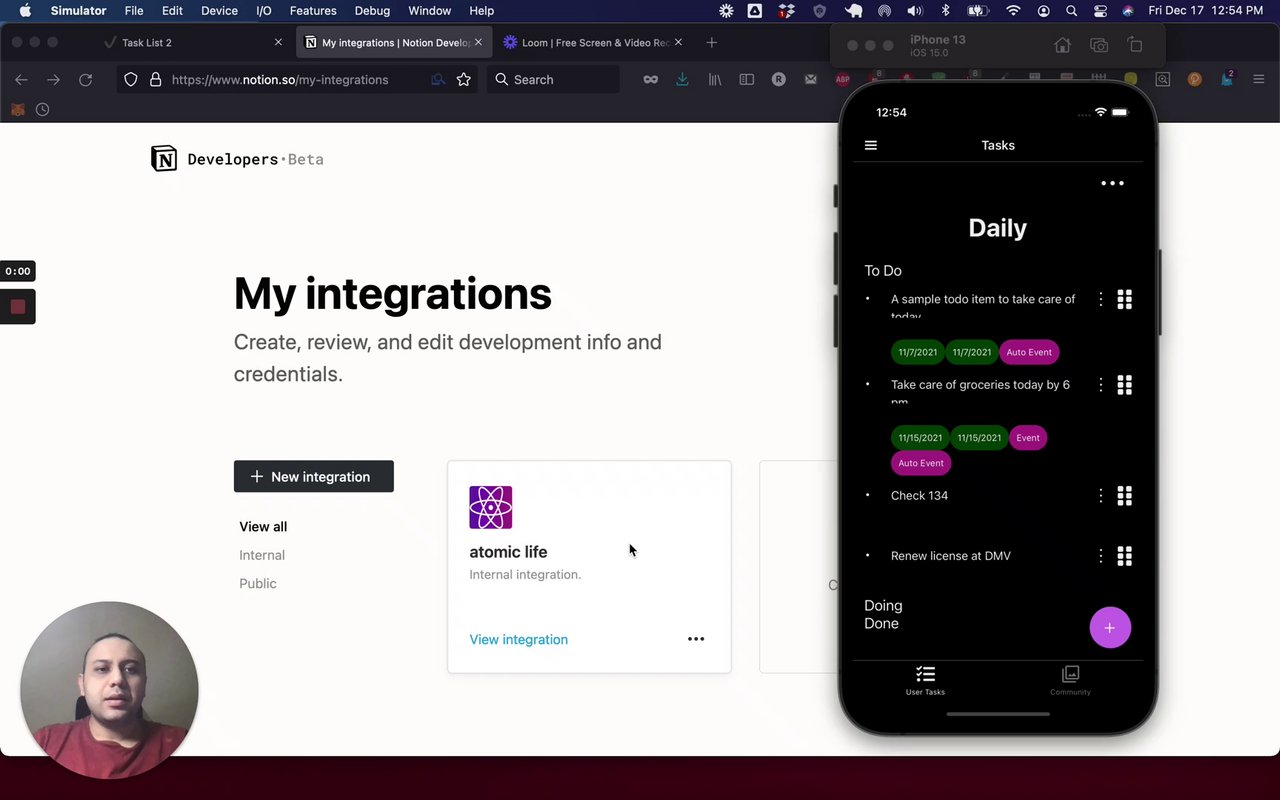Open the Firefox application menu

coord(1259,80)
